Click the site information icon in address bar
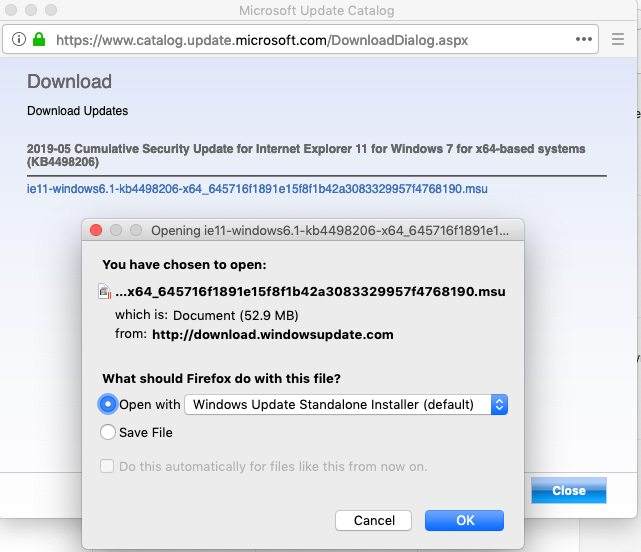The image size is (641, 552). pyautogui.click(x=18, y=40)
